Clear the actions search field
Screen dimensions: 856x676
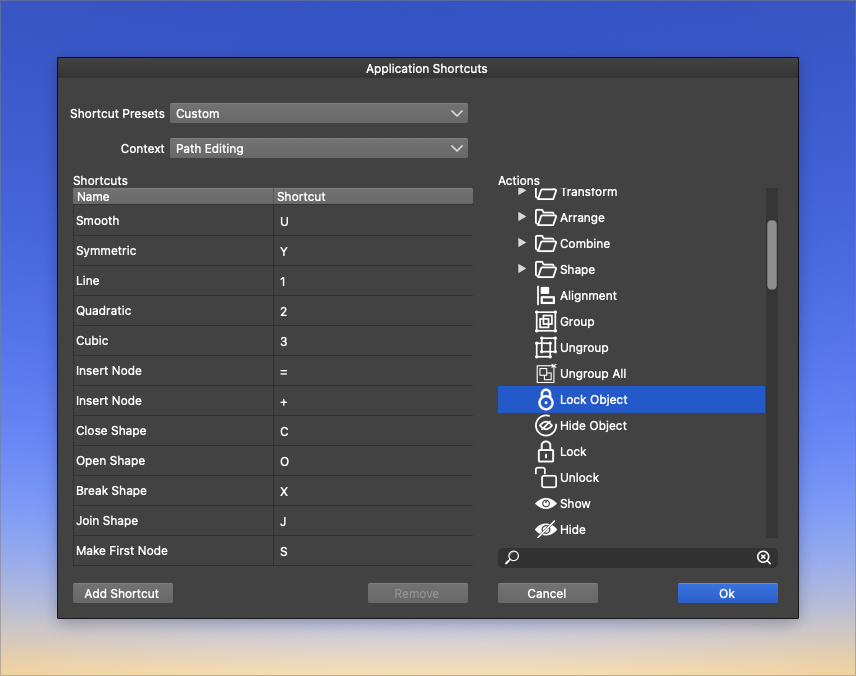tap(763, 558)
